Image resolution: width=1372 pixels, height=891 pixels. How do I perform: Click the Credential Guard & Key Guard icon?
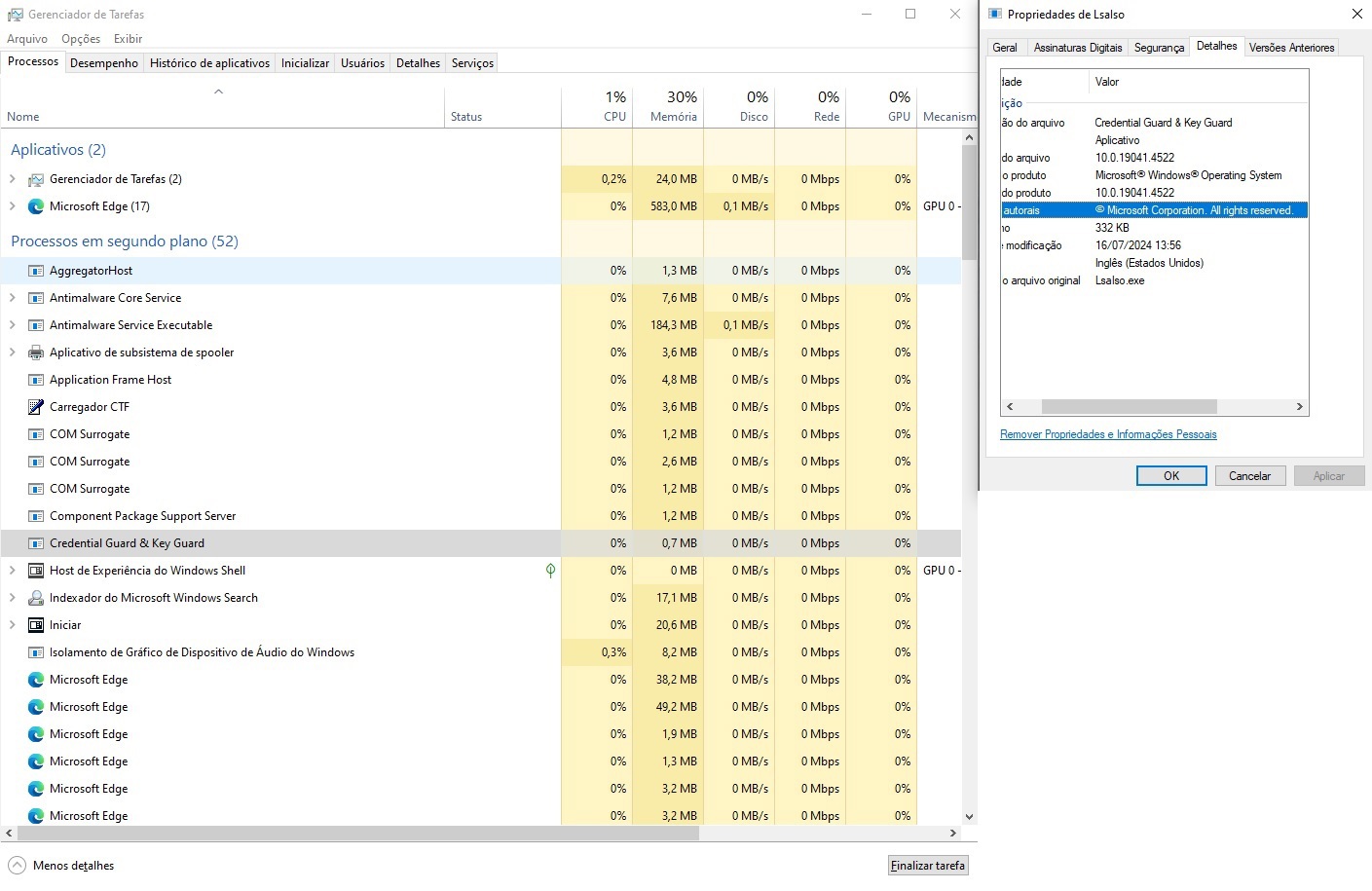point(36,543)
